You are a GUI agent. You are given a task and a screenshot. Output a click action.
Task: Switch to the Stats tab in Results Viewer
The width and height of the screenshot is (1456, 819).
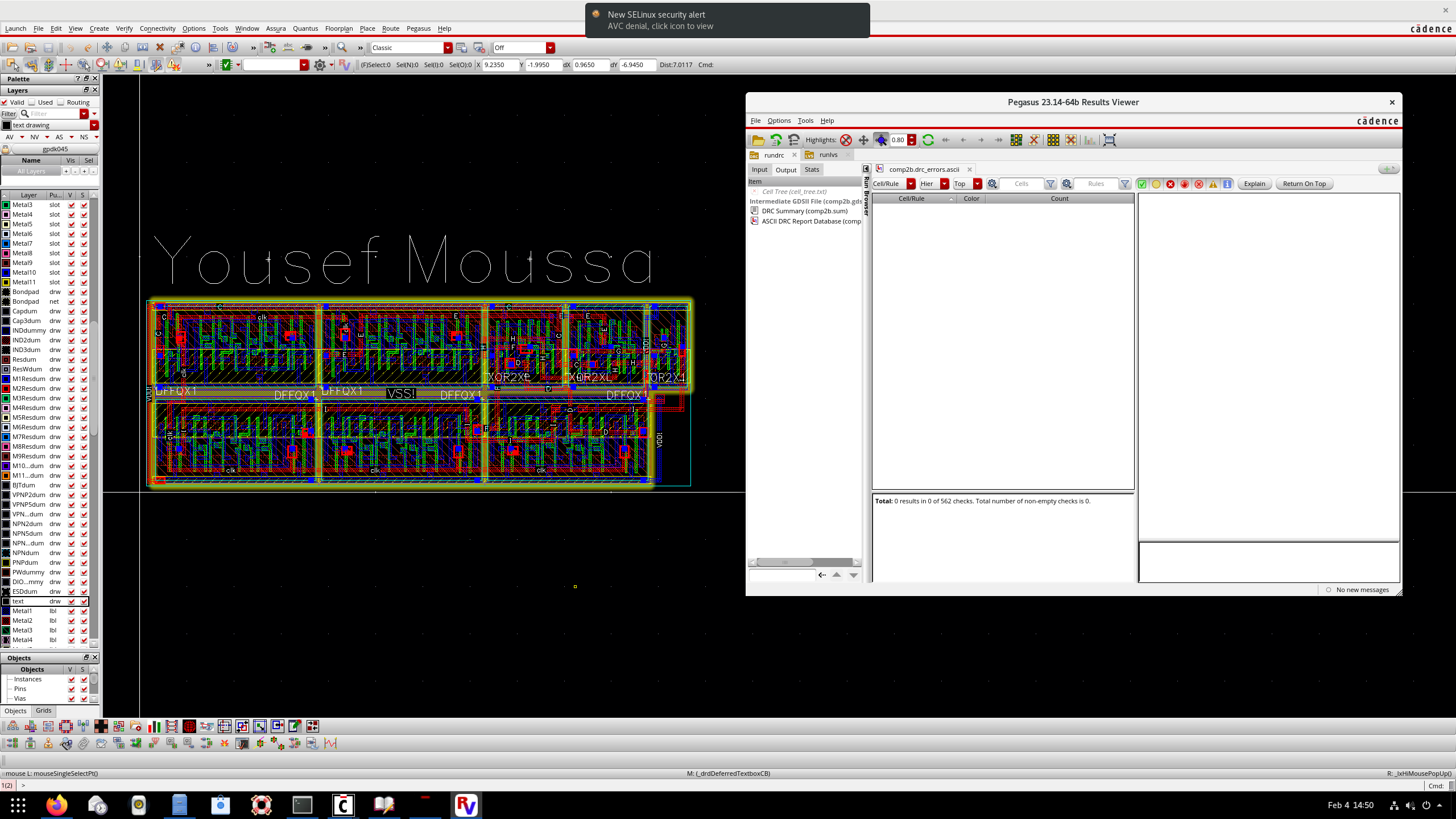[x=811, y=169]
